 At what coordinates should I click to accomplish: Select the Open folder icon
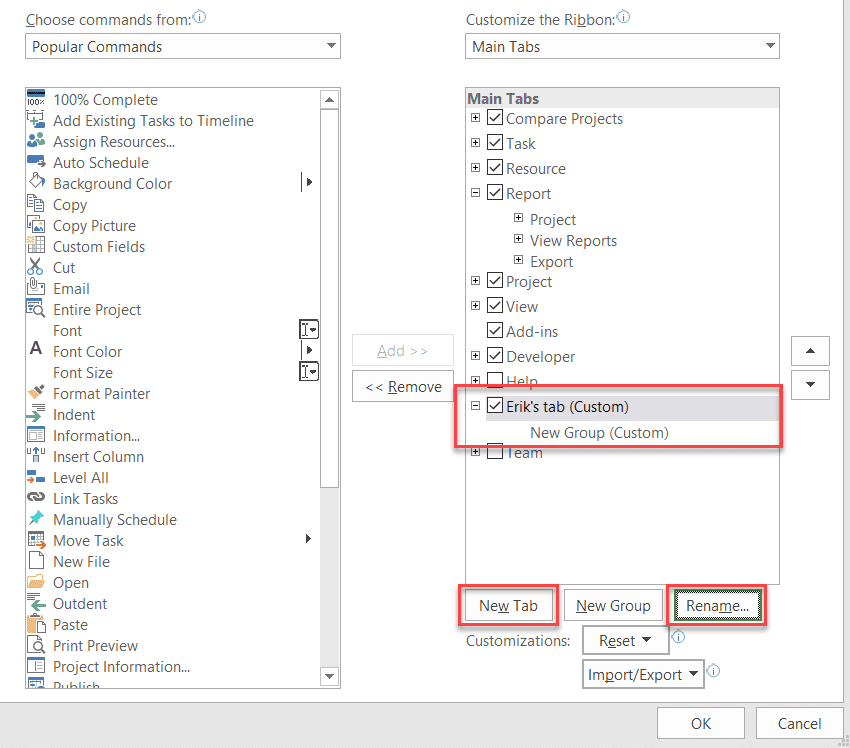click(36, 582)
